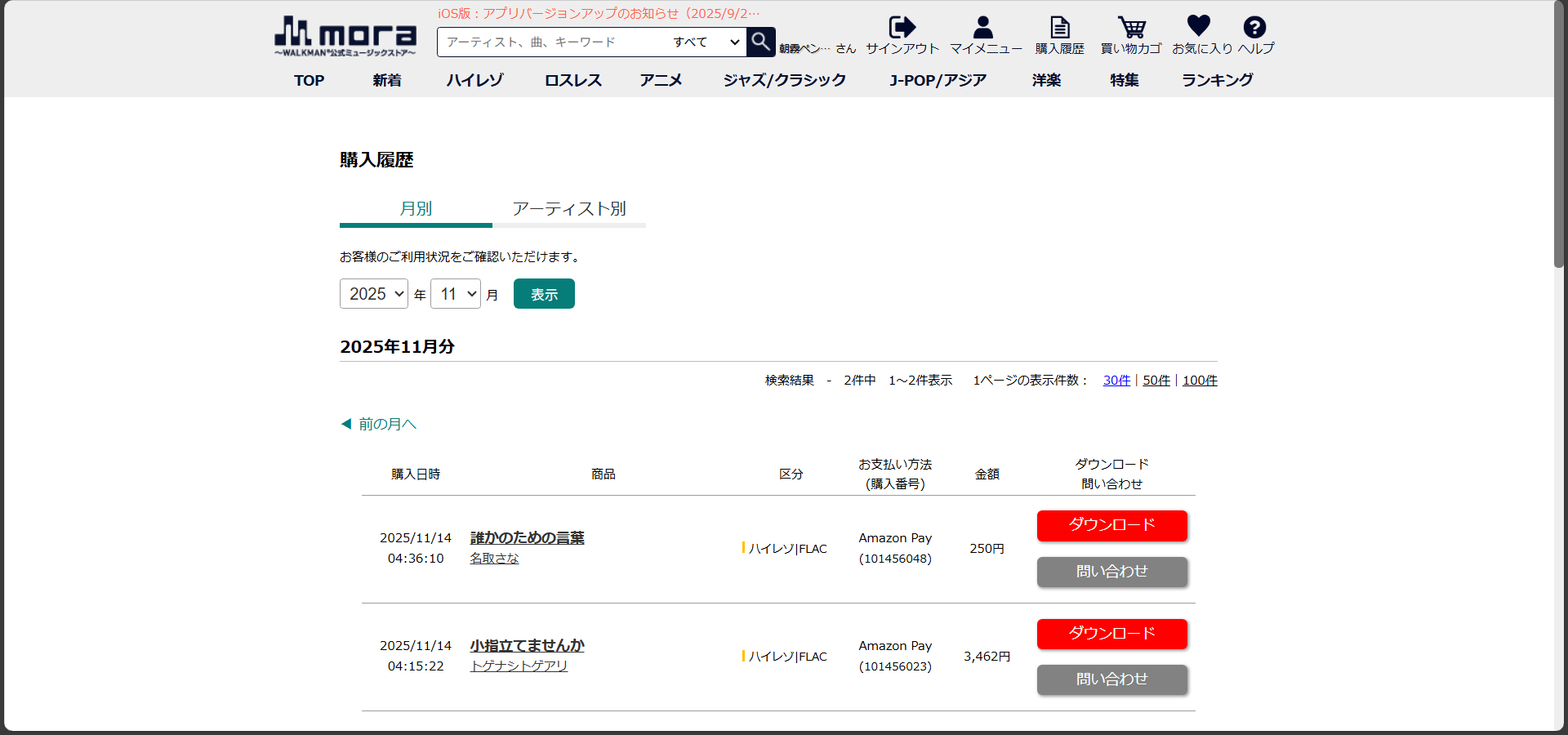The image size is (1568, 735).
Task: Select the 月別 tab
Action: 416,209
